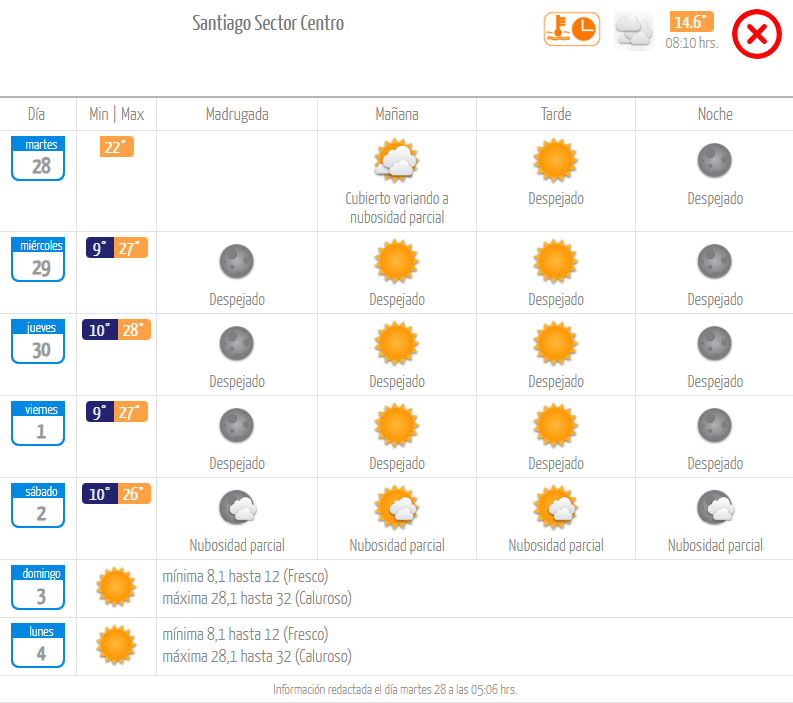Click the cloudy current conditions icon

point(634,31)
